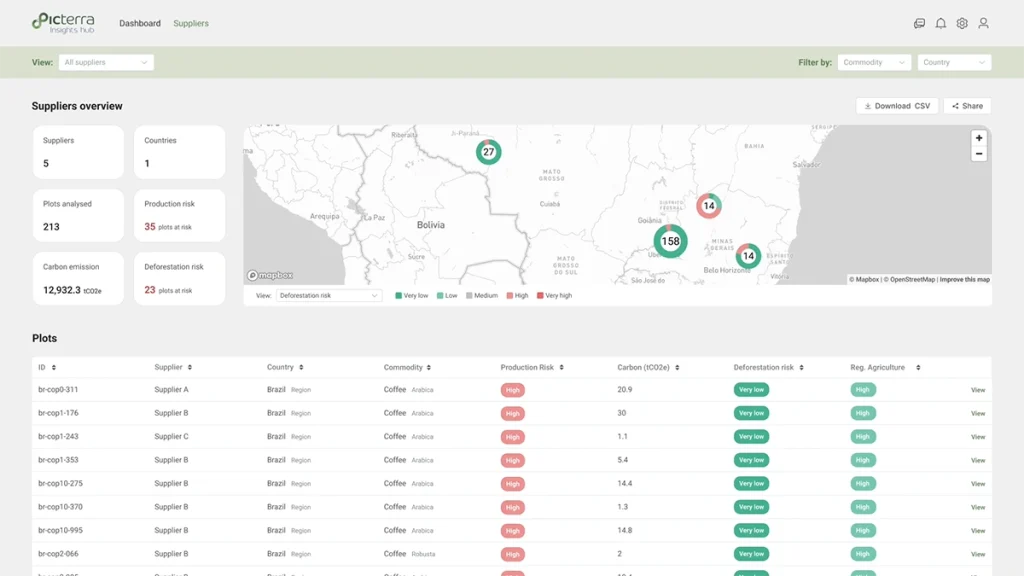
Task: Sort plots by Carbon (tCO2e) arrows
Action: click(x=677, y=368)
